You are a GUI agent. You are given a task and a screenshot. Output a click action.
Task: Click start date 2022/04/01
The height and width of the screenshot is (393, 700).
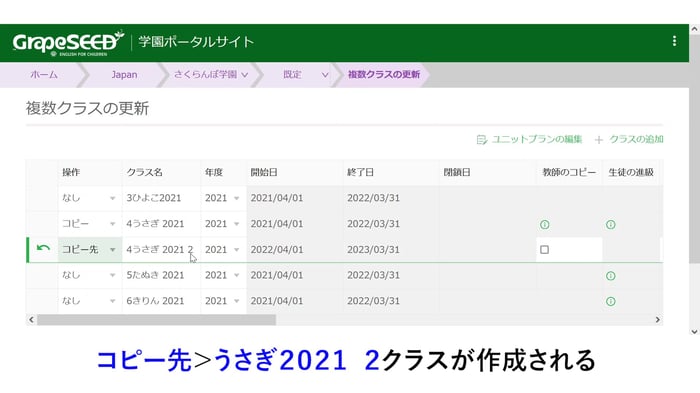(277, 250)
